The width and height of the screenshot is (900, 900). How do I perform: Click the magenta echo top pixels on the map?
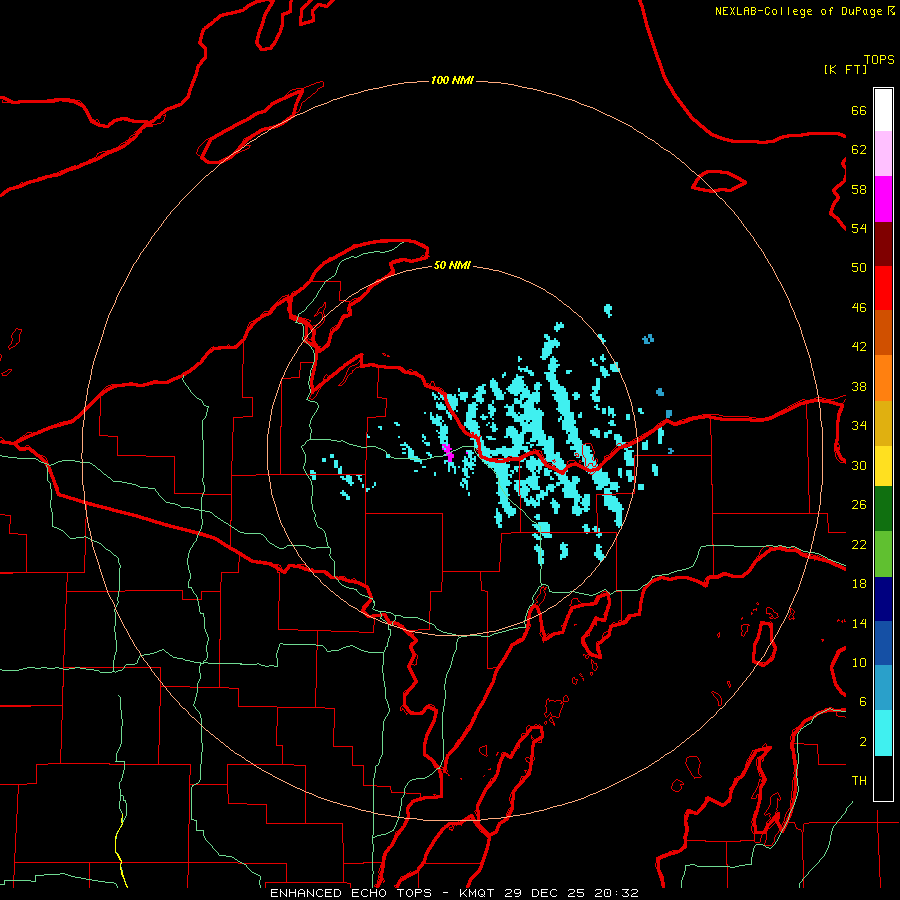(448, 452)
